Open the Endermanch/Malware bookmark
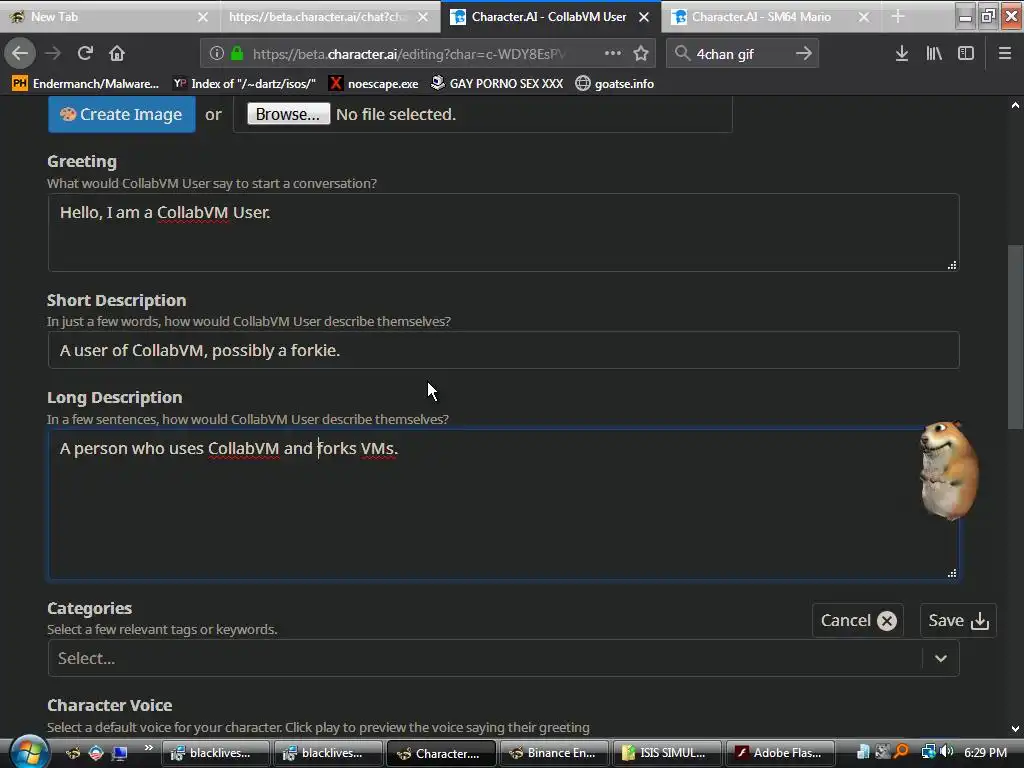This screenshot has width=1024, height=768. pos(86,84)
